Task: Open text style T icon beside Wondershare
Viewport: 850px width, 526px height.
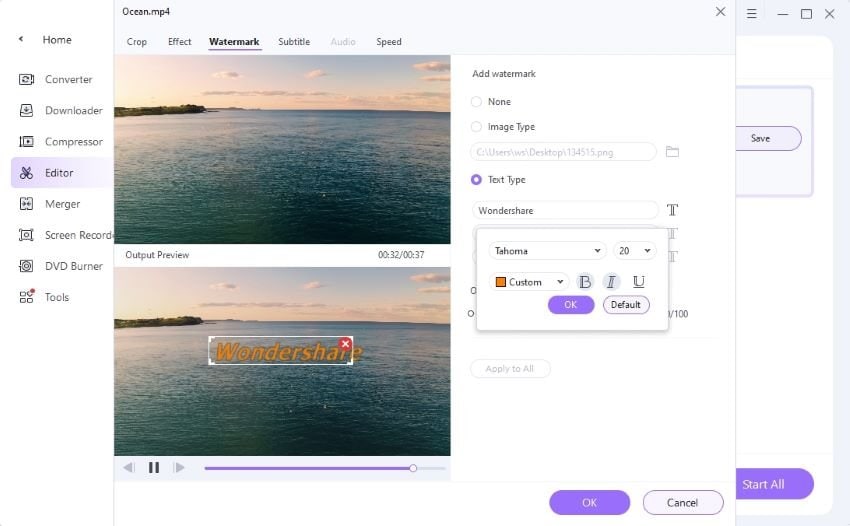Action: coord(672,210)
